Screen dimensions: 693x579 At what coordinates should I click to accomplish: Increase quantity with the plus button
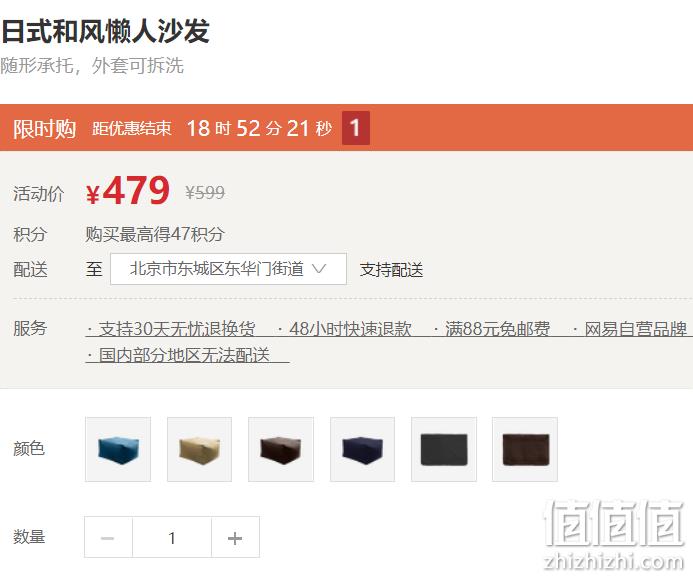pyautogui.click(x=235, y=537)
